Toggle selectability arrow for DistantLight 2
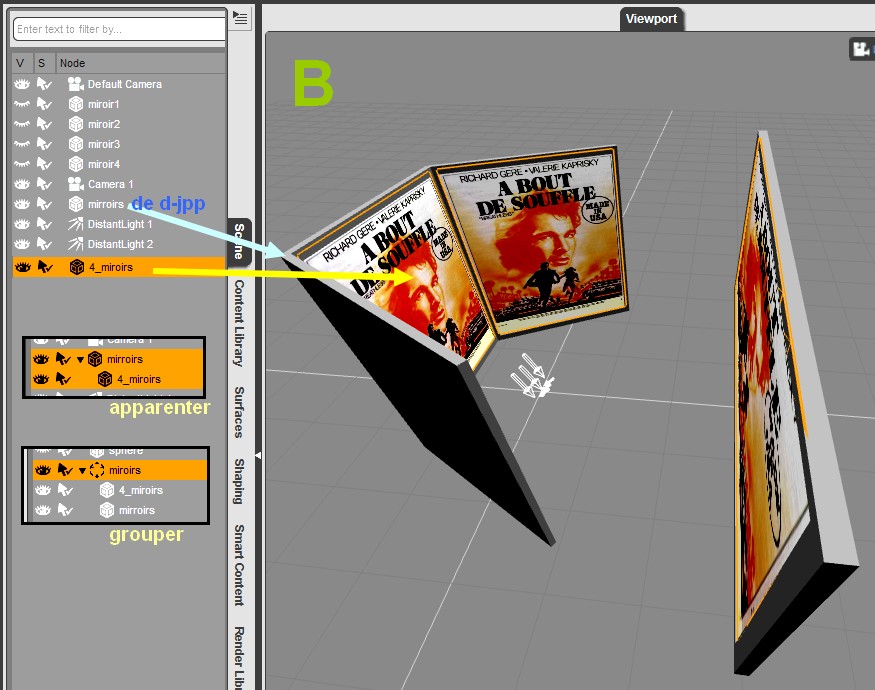The image size is (875, 690). pos(44,244)
